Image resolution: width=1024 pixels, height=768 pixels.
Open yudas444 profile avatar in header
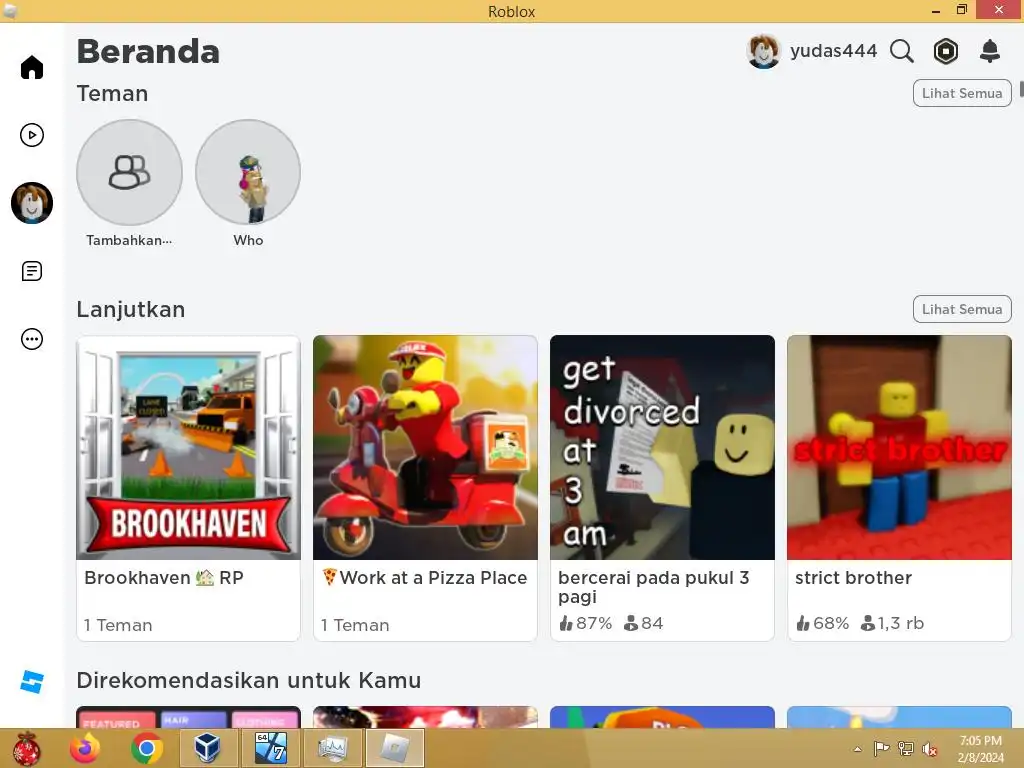coord(763,51)
